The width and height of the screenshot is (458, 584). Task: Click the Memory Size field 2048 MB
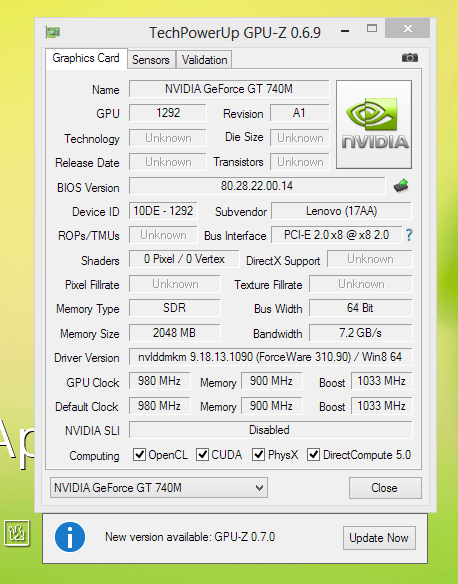pos(175,333)
